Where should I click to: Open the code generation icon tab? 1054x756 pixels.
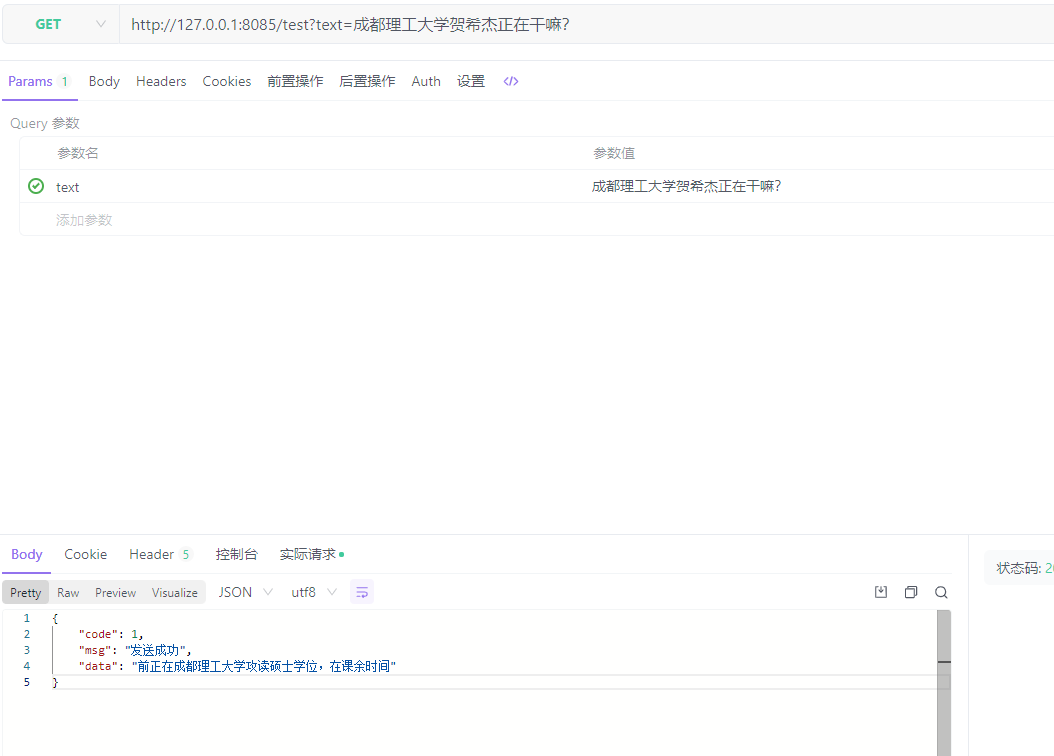coord(511,81)
